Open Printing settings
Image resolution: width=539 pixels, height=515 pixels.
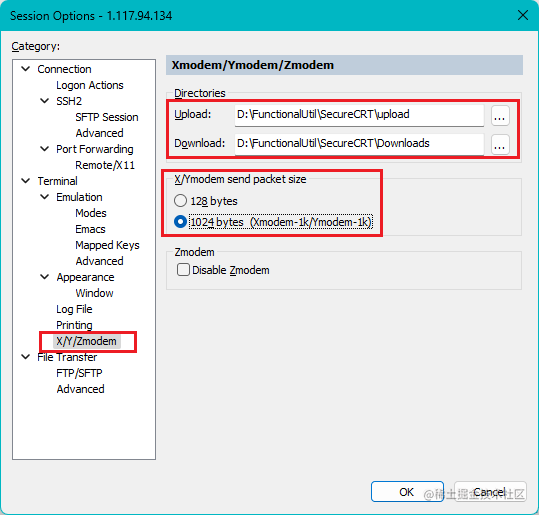[74, 325]
